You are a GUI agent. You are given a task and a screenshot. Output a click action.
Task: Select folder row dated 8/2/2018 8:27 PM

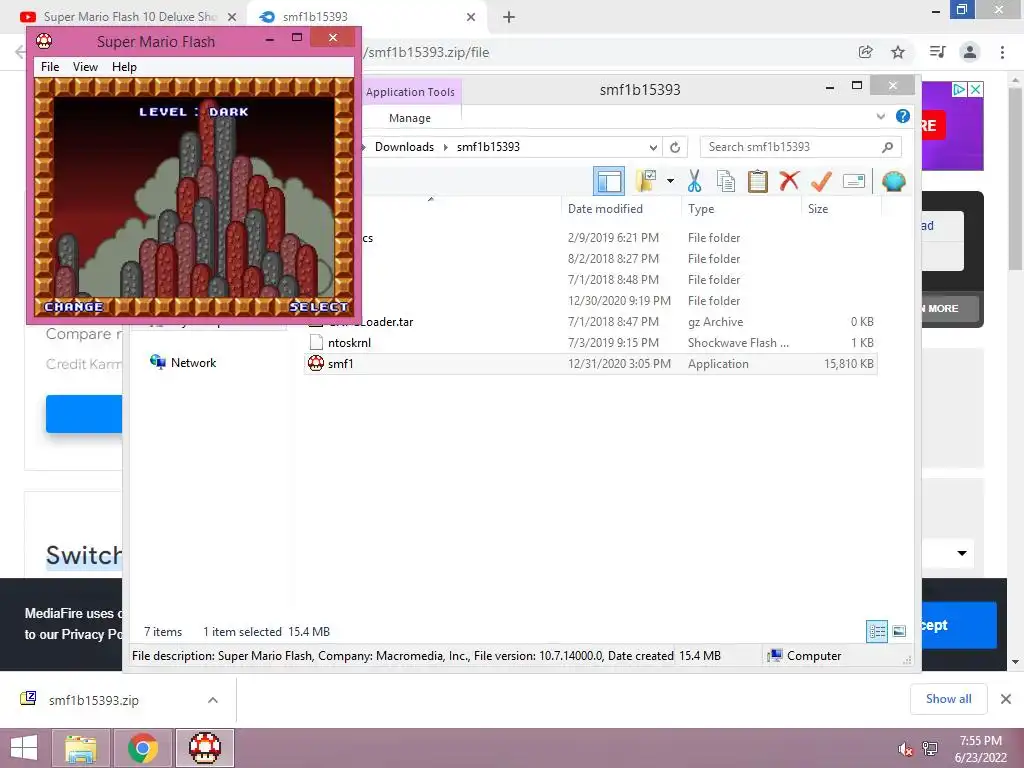[x=590, y=259]
